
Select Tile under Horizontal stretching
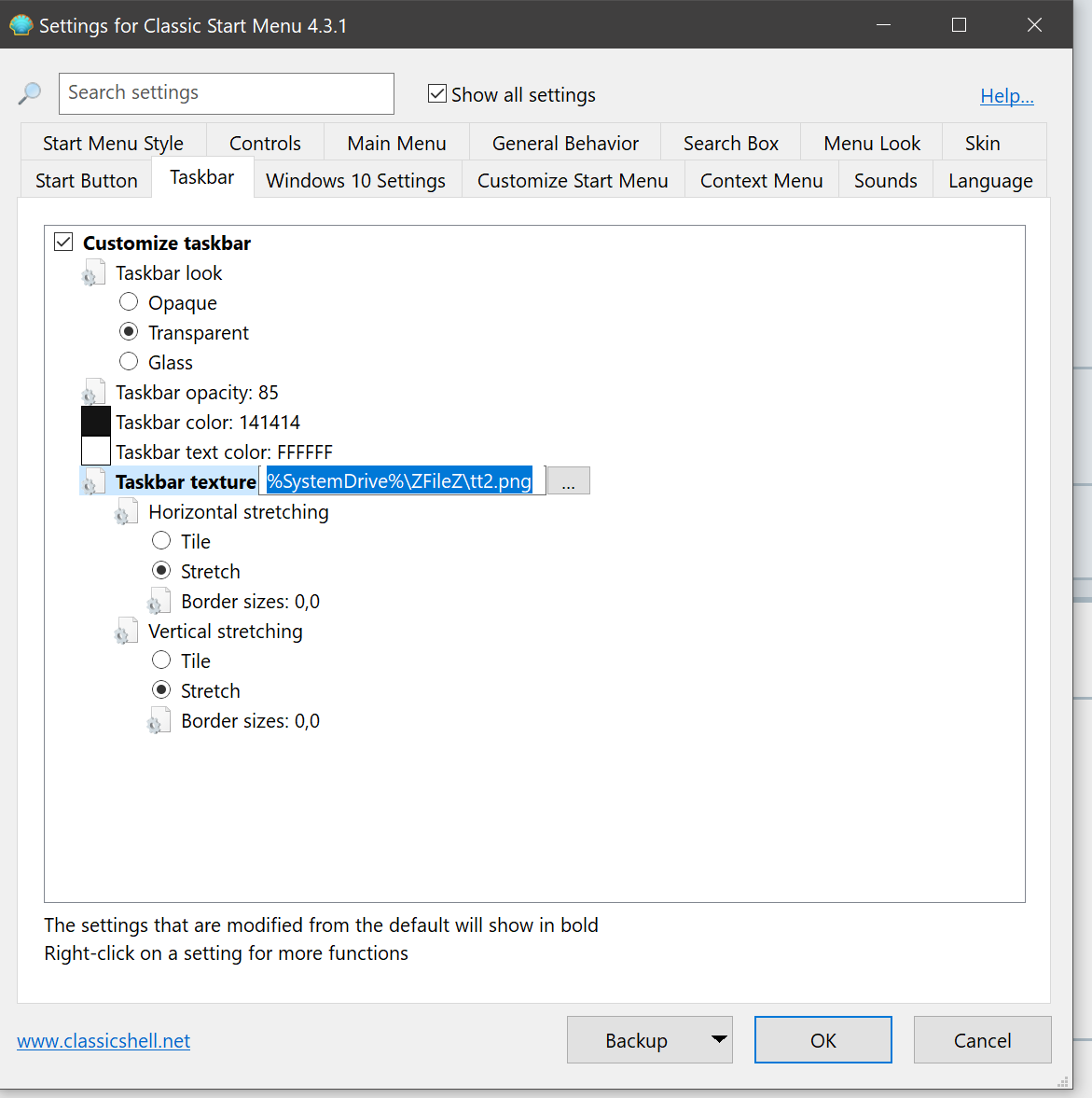coord(161,540)
